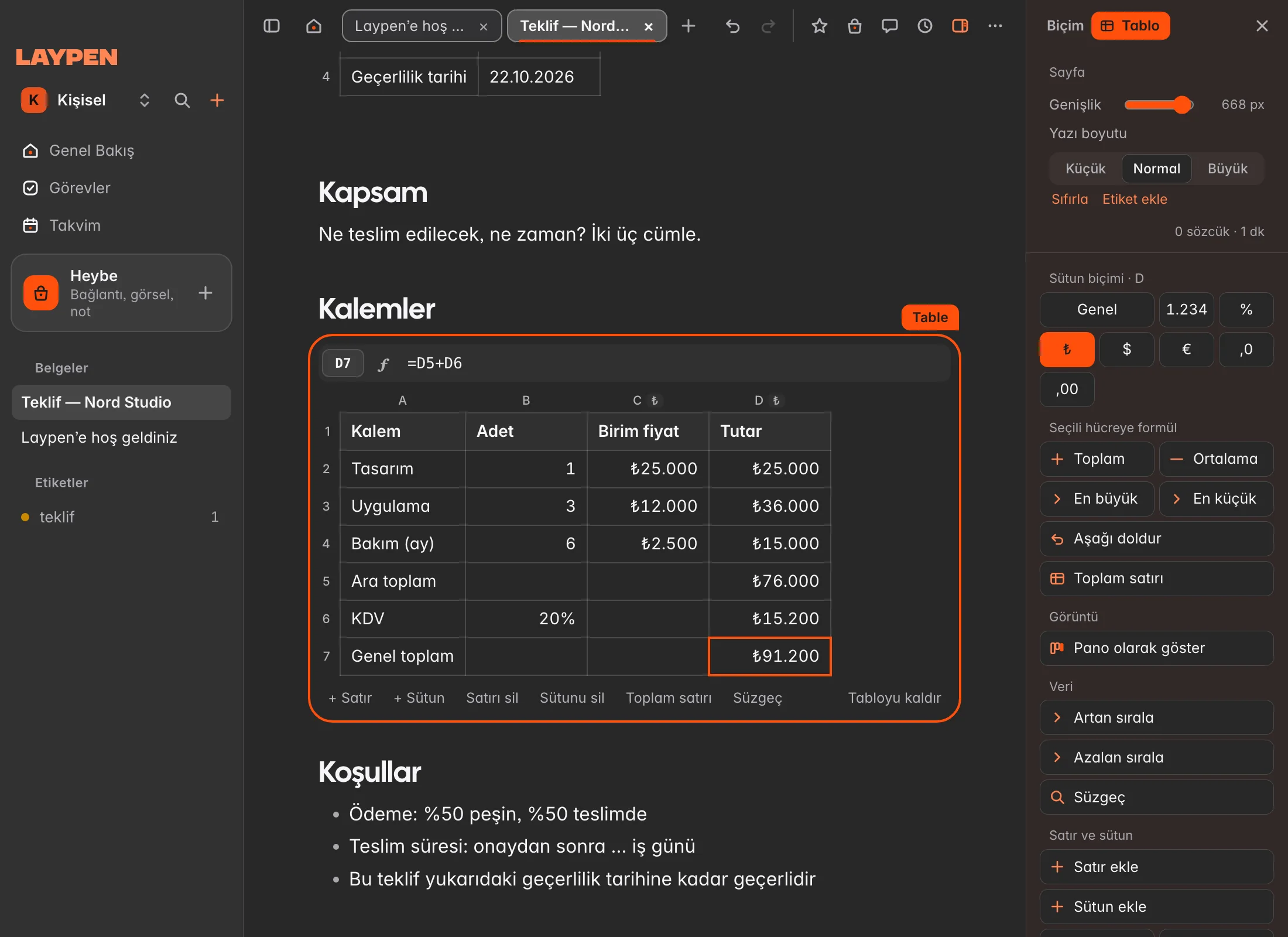Close the Laypen'e hoş tab

tap(484, 26)
